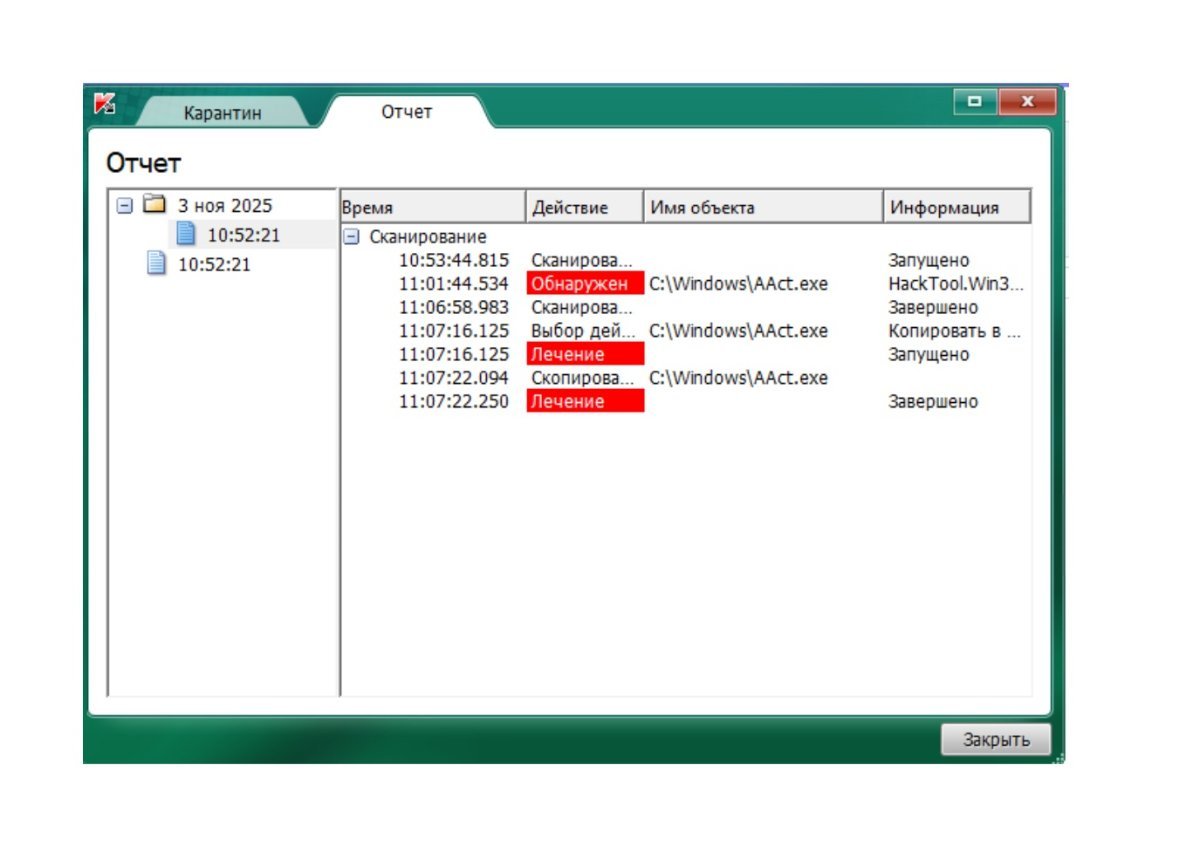
Task: Click the Сканирова… cell in the 11:06:58.983 row
Action: point(582,308)
